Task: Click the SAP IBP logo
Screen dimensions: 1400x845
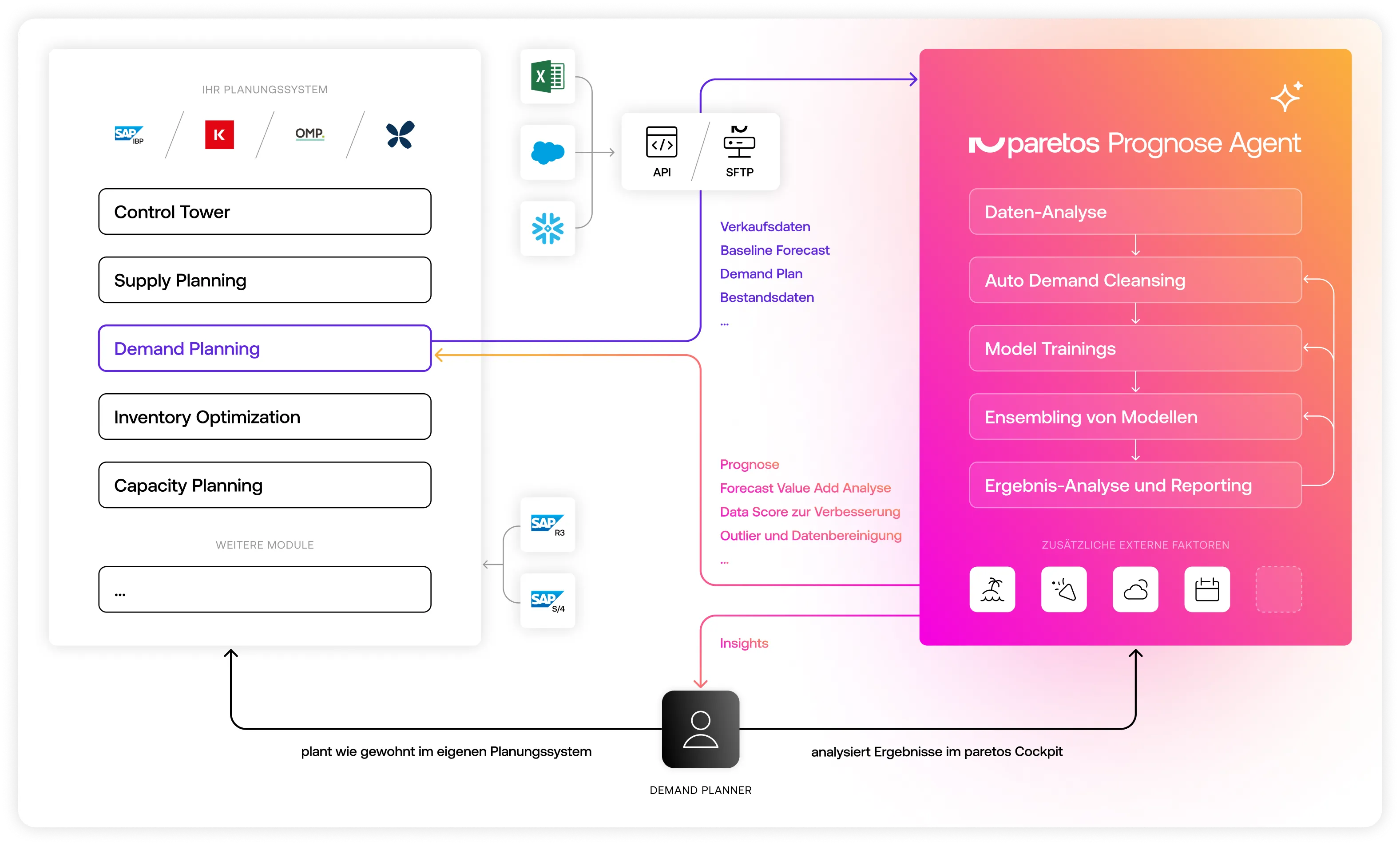Action: pyautogui.click(x=129, y=135)
